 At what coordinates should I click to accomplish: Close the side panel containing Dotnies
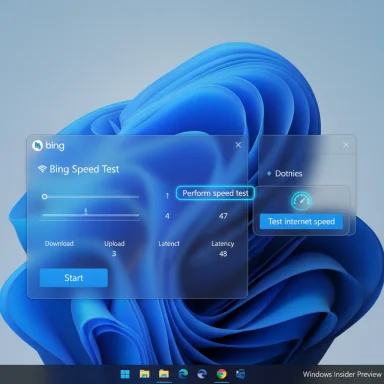tap(346, 145)
